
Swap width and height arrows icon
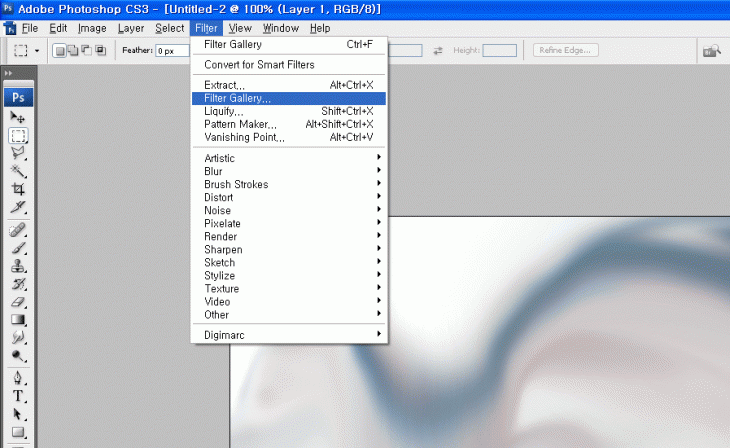click(x=438, y=50)
